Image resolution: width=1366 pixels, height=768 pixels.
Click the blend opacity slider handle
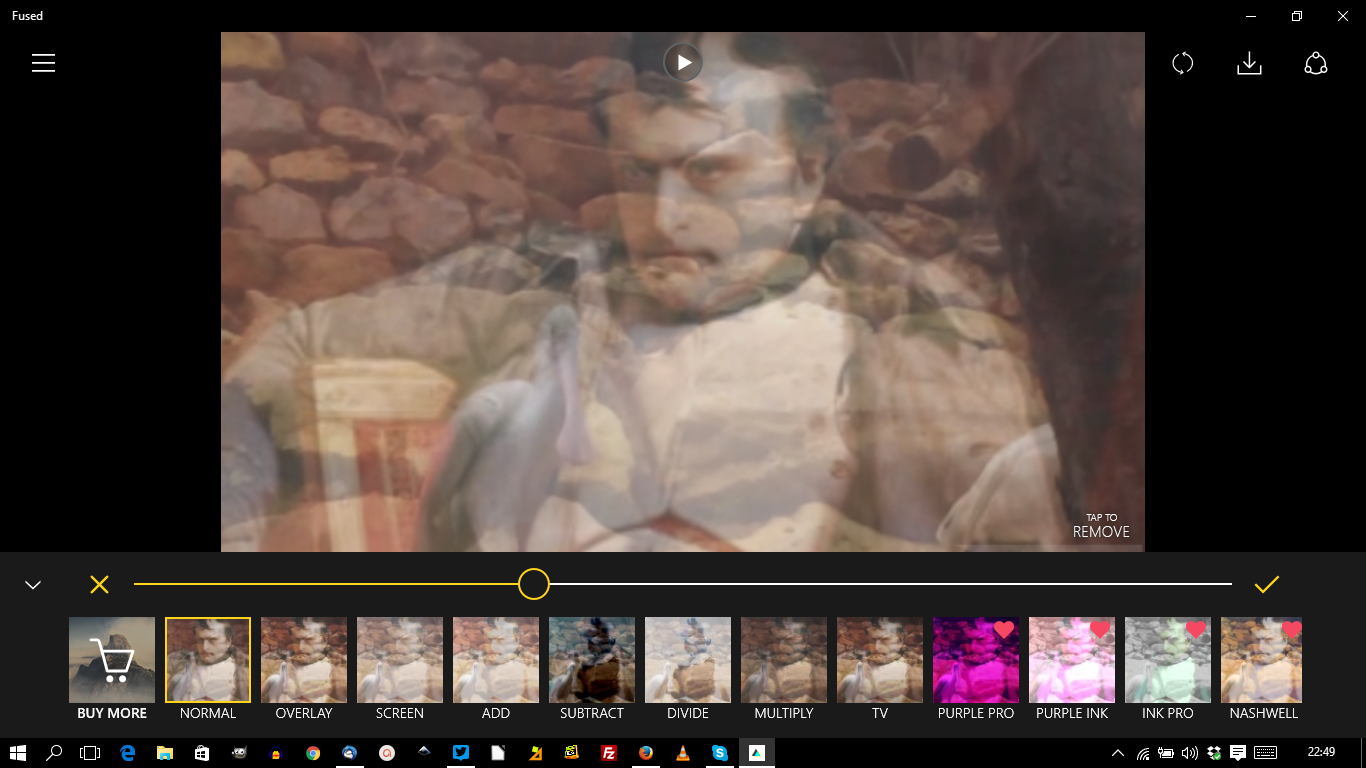click(534, 584)
